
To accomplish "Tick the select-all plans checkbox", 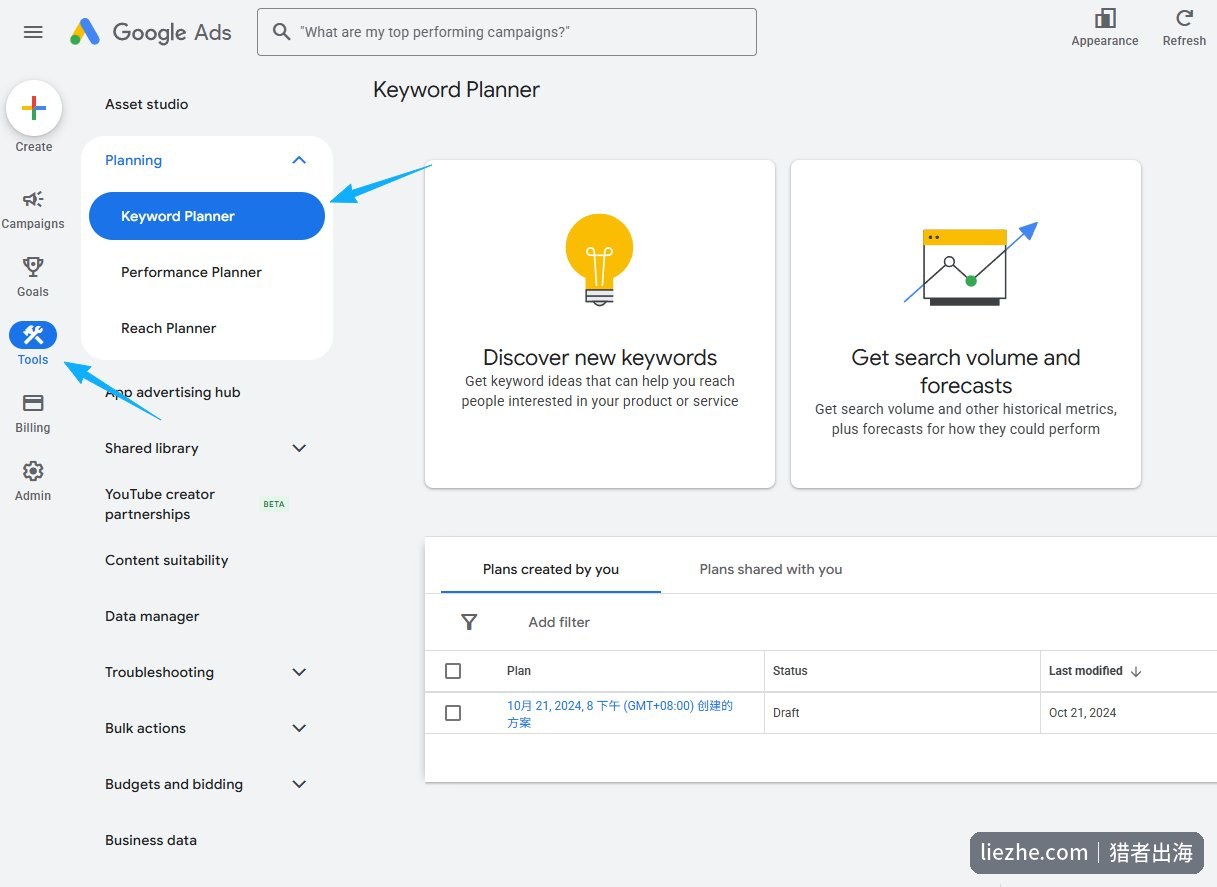I will 453,671.
